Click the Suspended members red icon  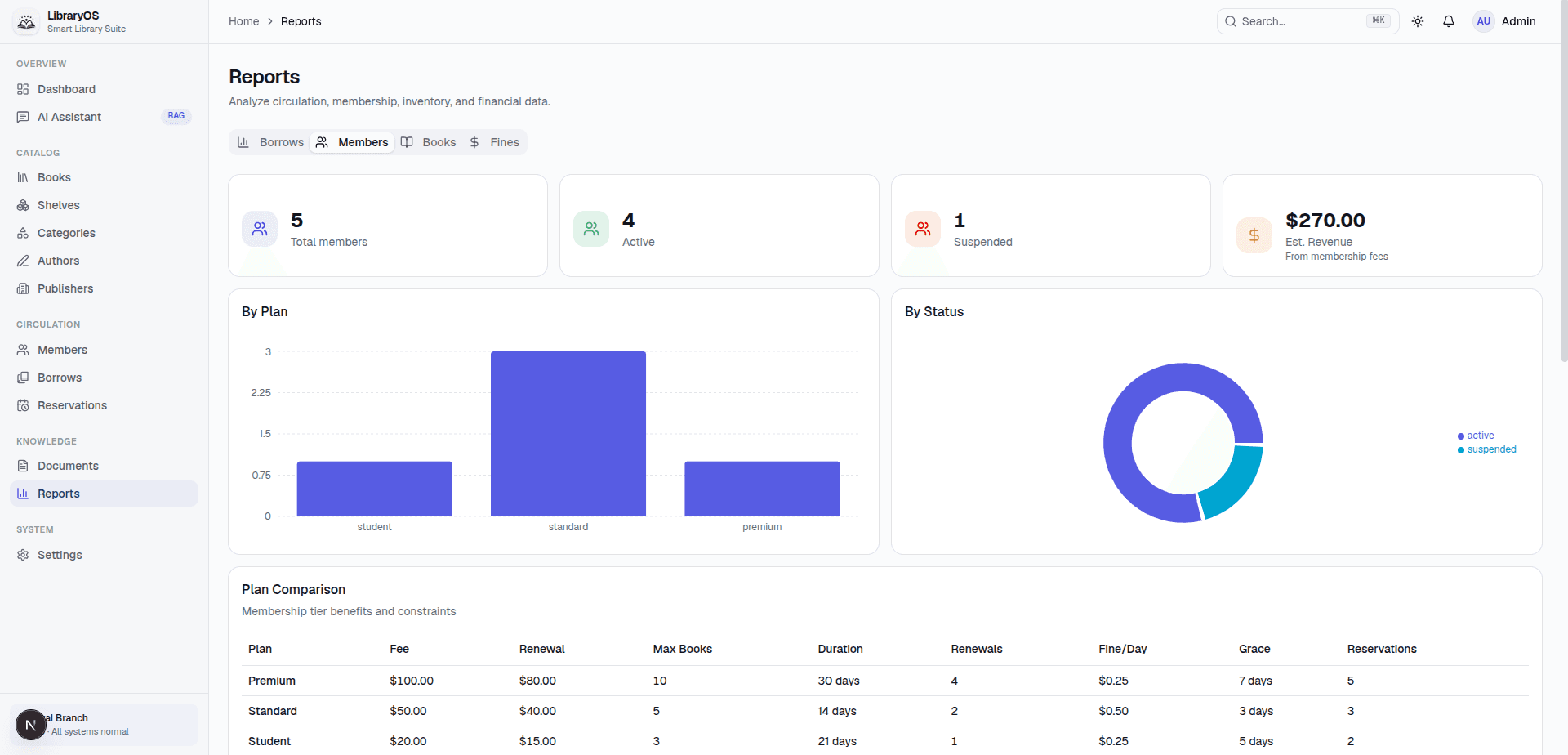pyautogui.click(x=923, y=229)
